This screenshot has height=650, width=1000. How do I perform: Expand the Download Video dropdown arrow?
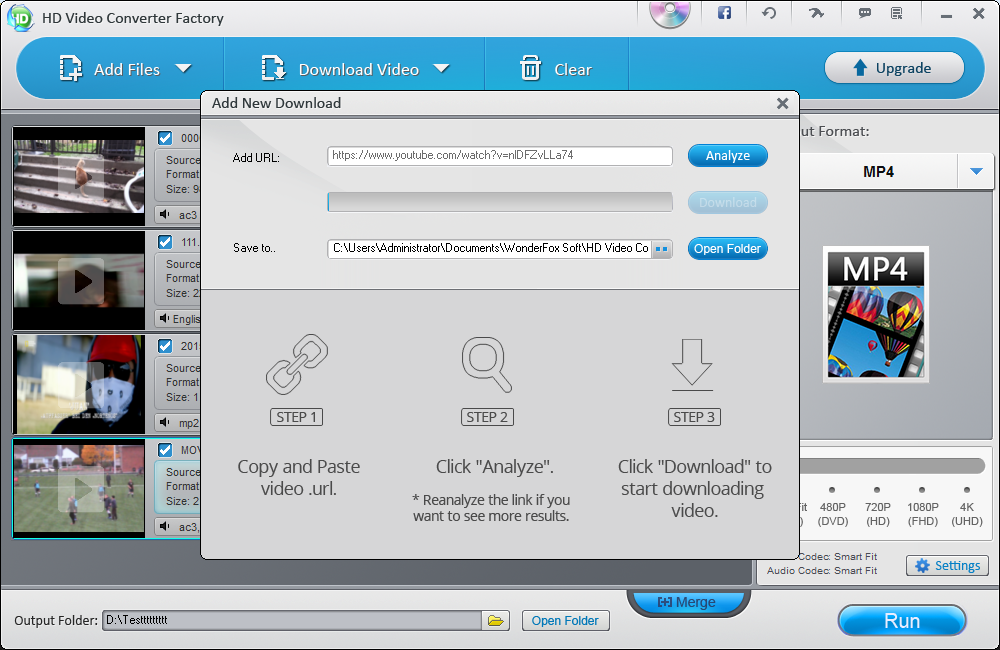point(441,68)
